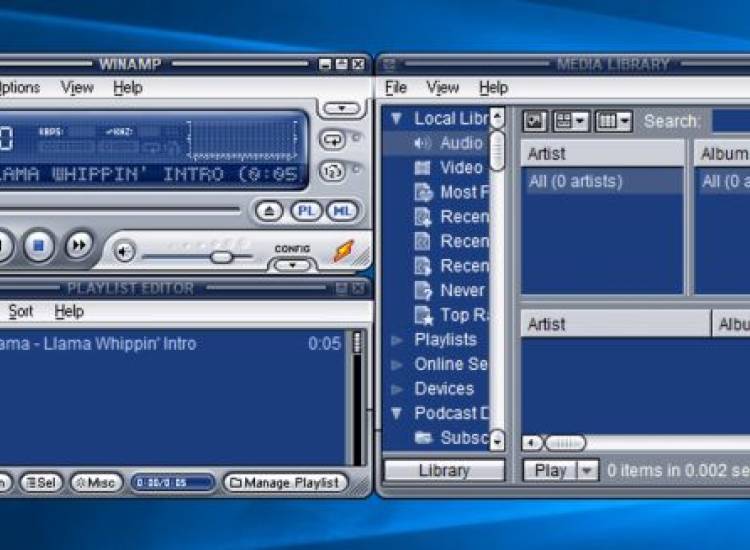This screenshot has width=750, height=550.
Task: Sort by Artist column in lower track list
Action: click(x=616, y=324)
